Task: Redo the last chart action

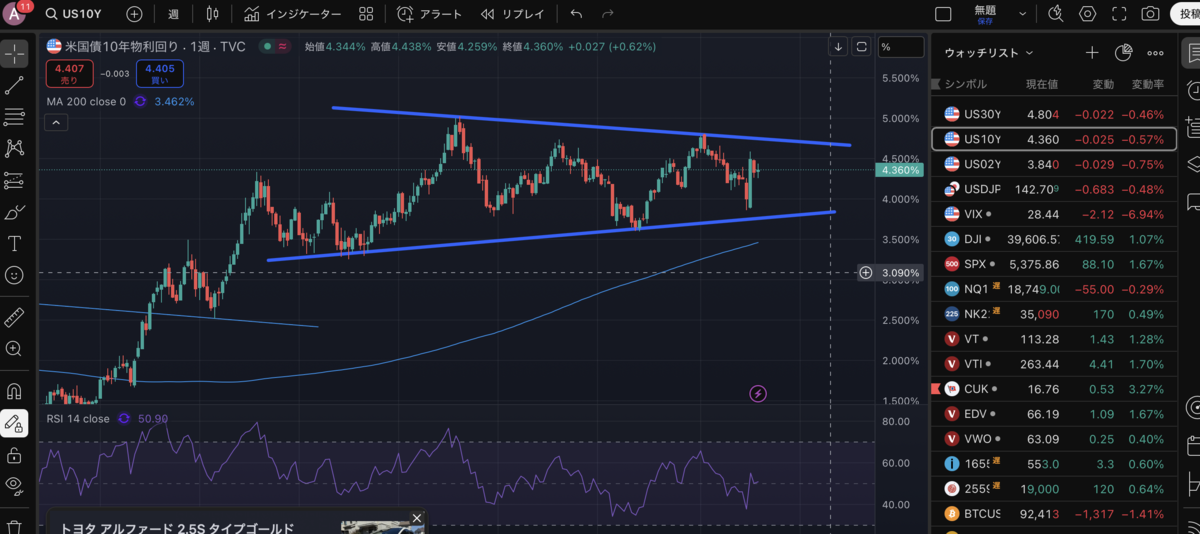Action: point(608,14)
